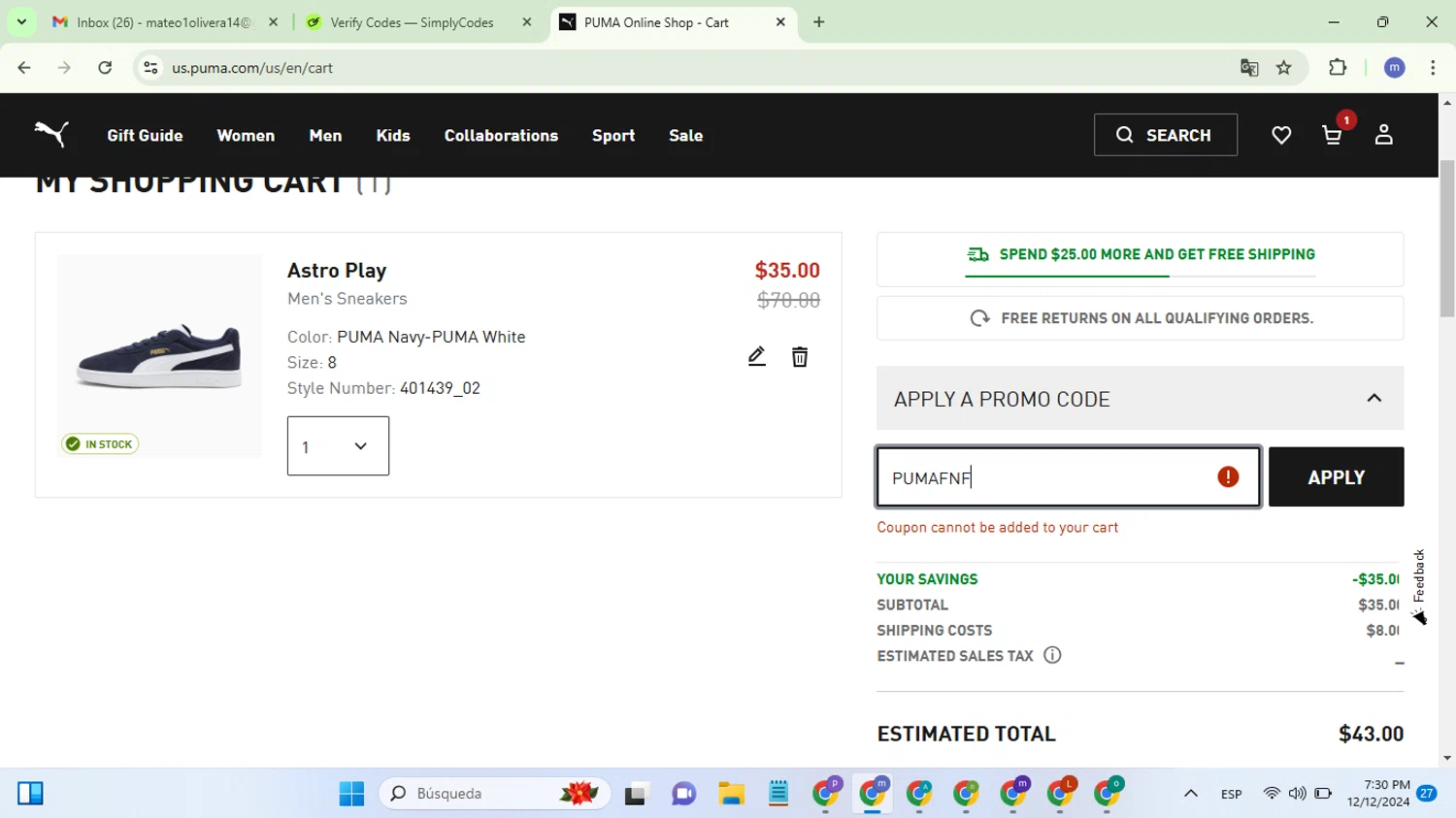Click the APPLY promo code button
1456x818 pixels.
point(1336,476)
